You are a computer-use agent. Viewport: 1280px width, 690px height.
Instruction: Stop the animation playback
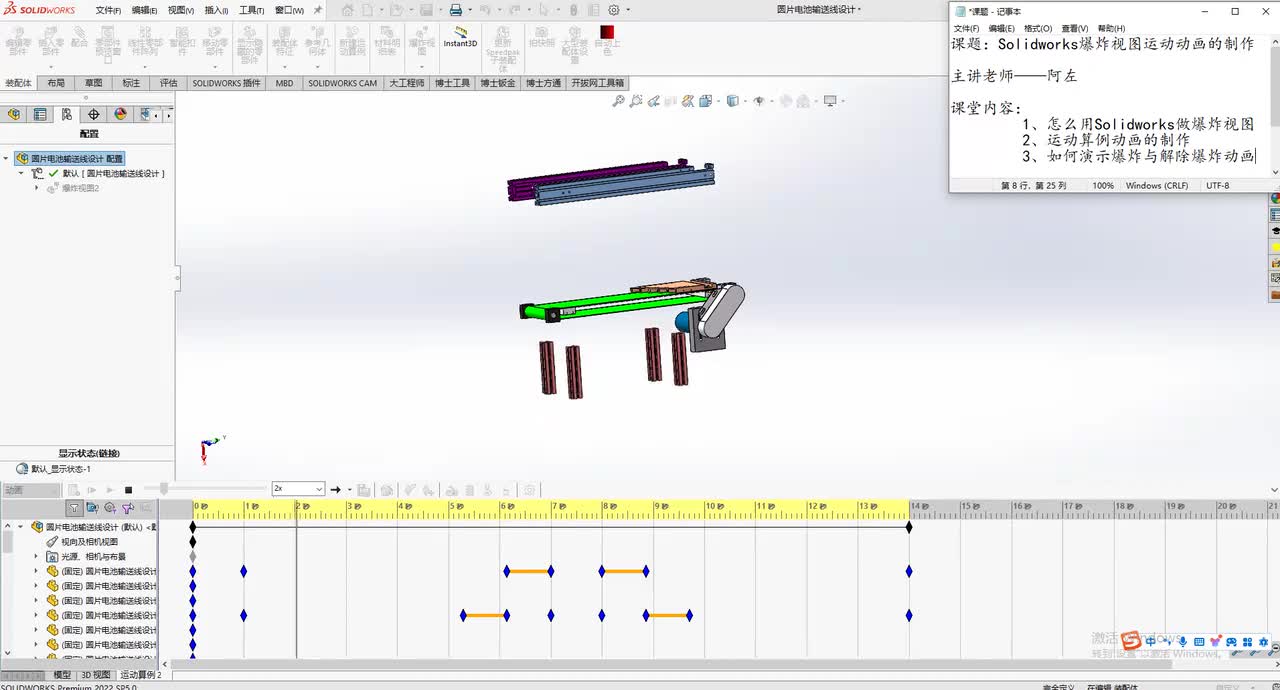click(128, 490)
